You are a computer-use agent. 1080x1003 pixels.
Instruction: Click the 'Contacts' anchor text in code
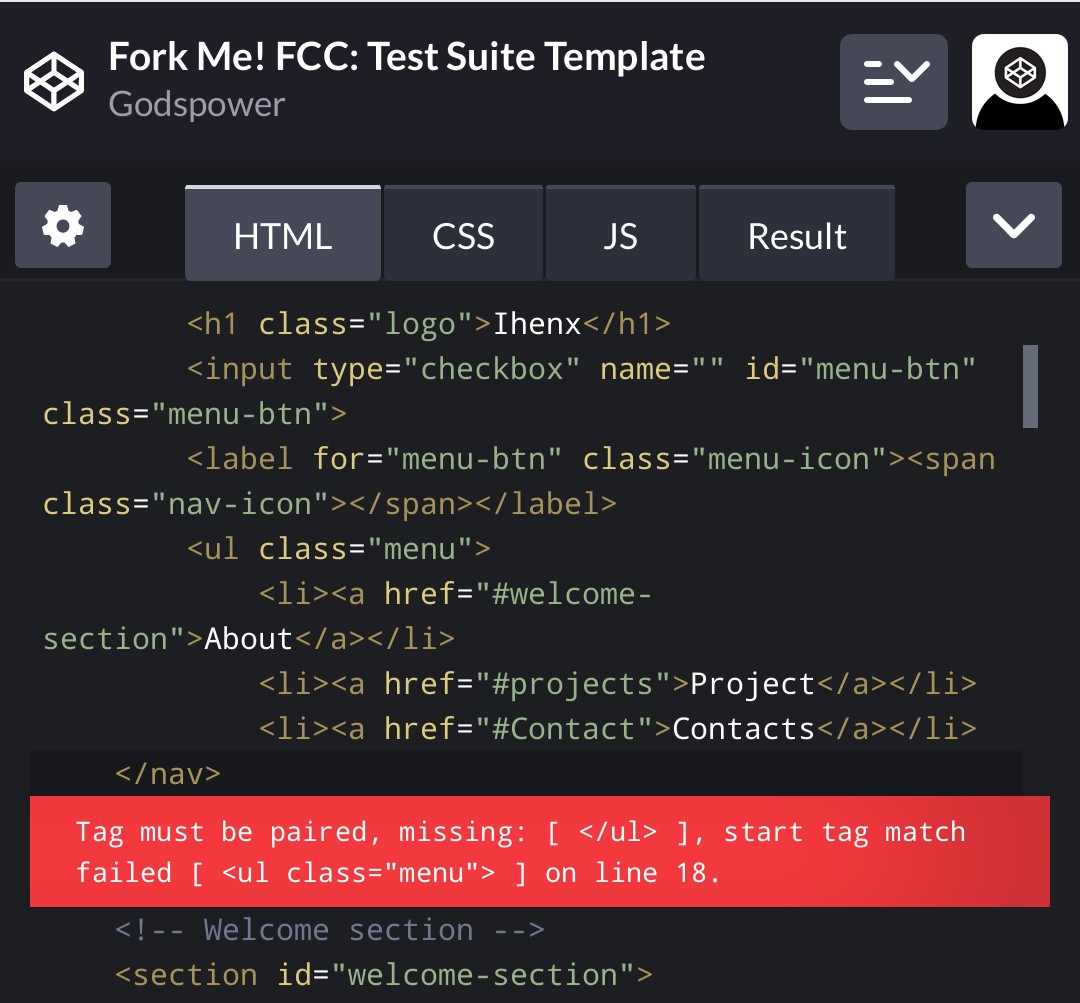743,729
